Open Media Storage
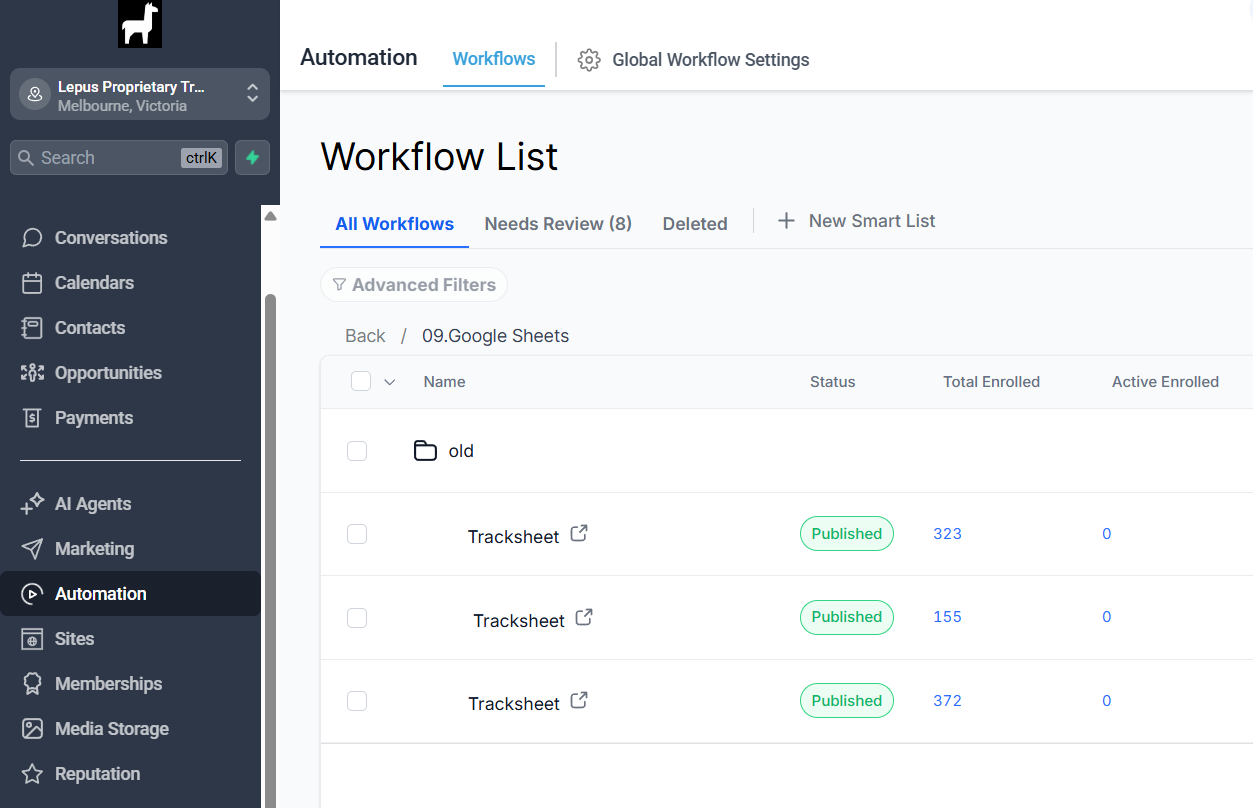This screenshot has width=1253, height=808. pos(109,728)
